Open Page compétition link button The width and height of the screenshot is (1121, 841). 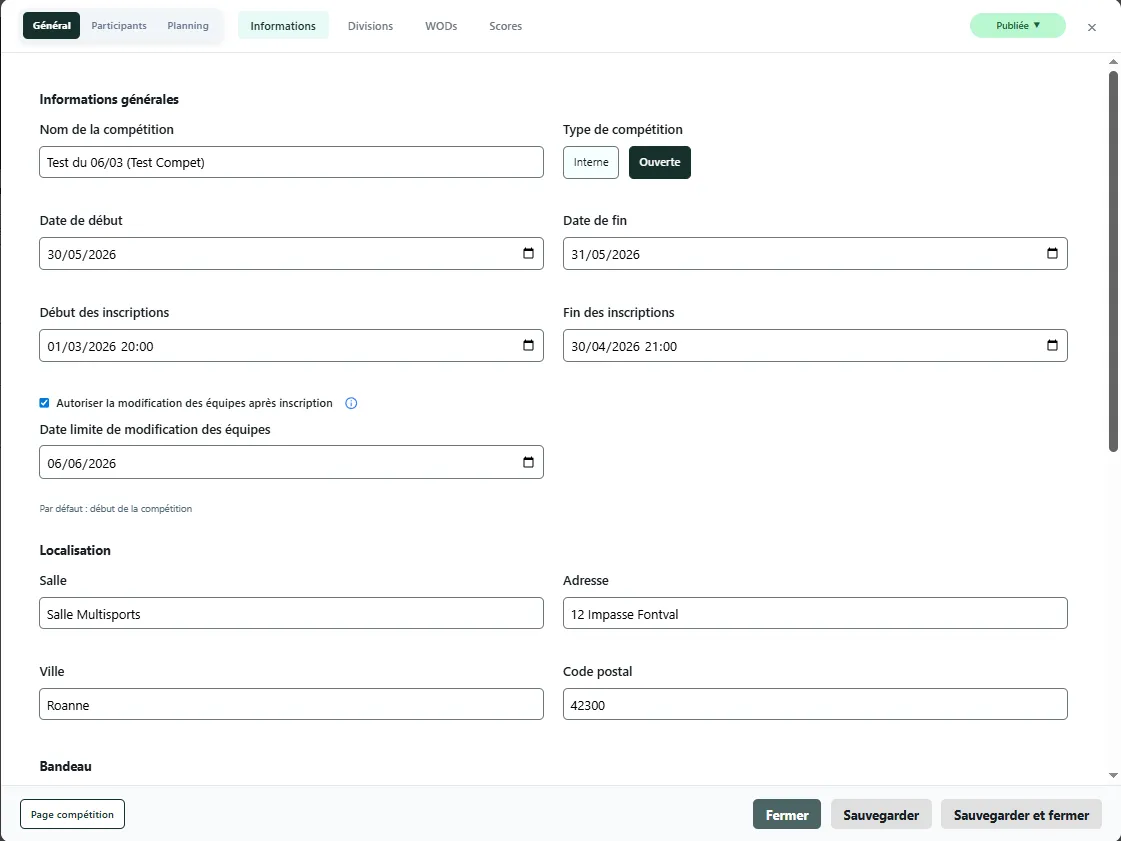pos(72,814)
